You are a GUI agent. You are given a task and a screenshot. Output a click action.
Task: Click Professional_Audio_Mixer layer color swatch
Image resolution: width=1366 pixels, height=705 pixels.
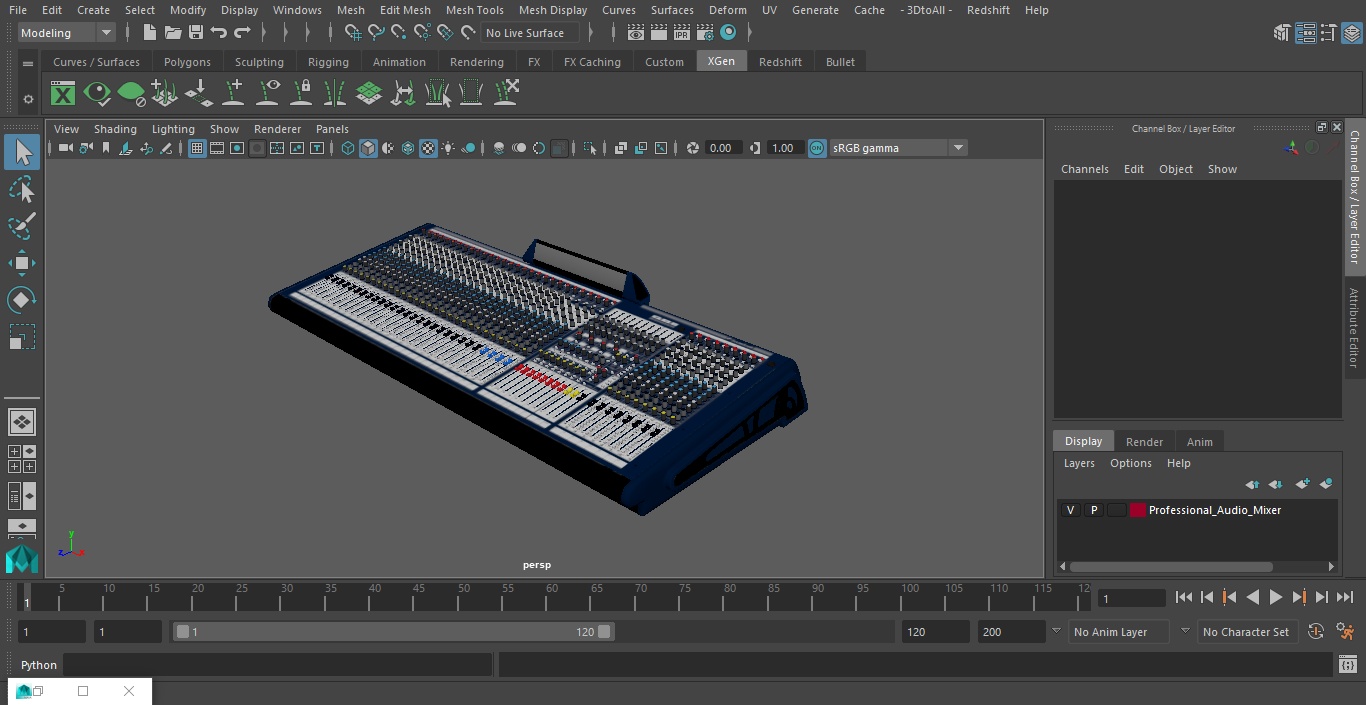click(x=1138, y=510)
